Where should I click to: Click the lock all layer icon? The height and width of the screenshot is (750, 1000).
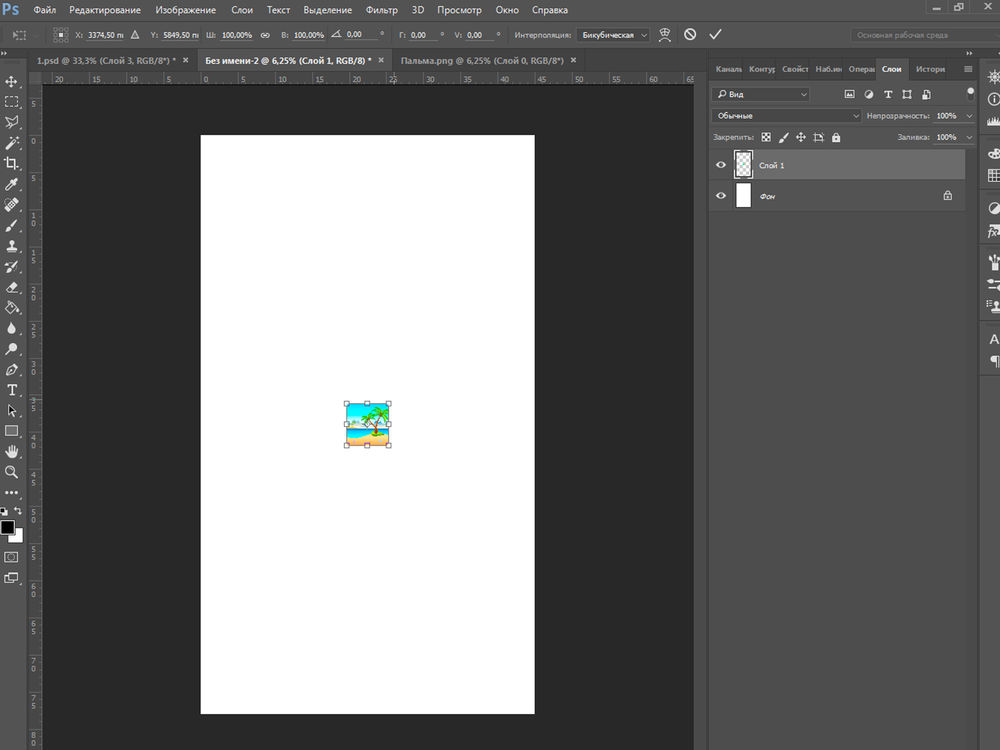pos(836,138)
